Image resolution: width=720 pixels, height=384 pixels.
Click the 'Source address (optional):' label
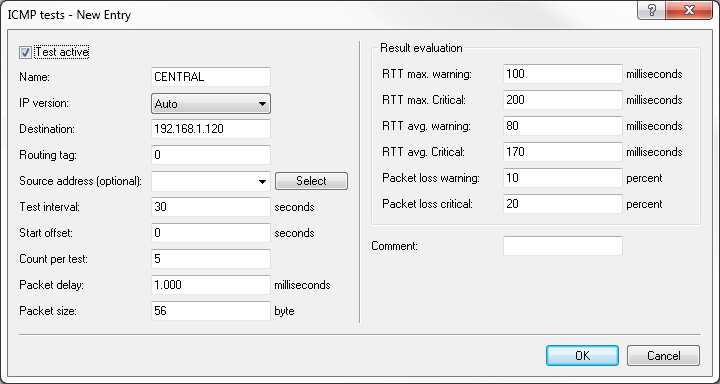[x=80, y=181]
